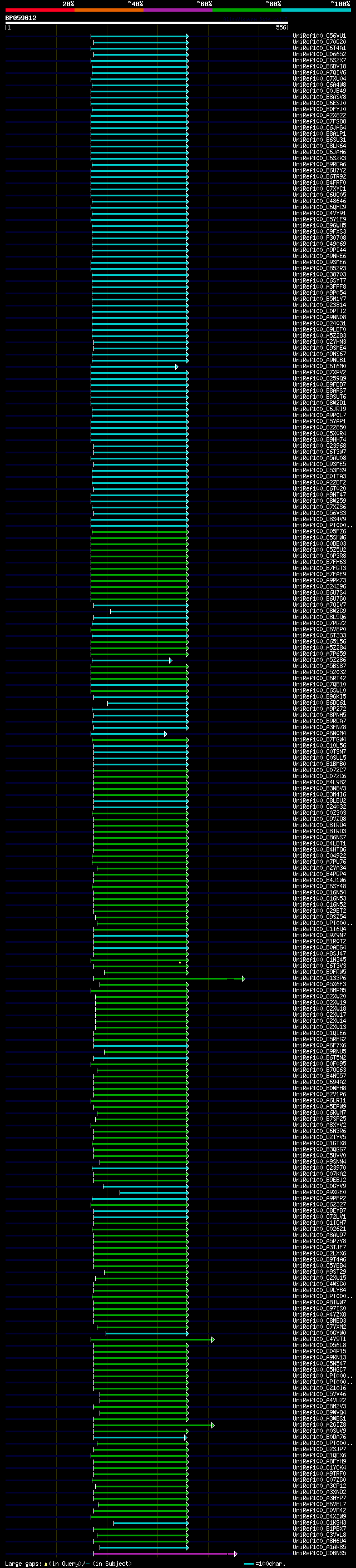Select the query name BP059612

(21, 18)
